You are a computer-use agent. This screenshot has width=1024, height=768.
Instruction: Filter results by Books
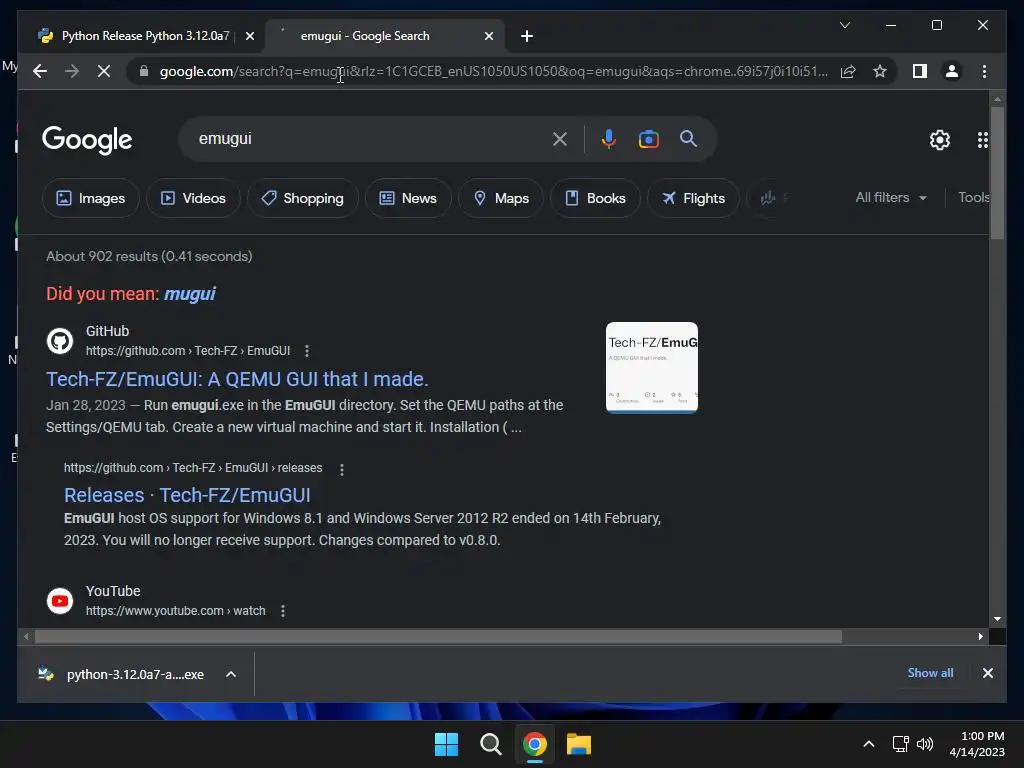tap(596, 198)
